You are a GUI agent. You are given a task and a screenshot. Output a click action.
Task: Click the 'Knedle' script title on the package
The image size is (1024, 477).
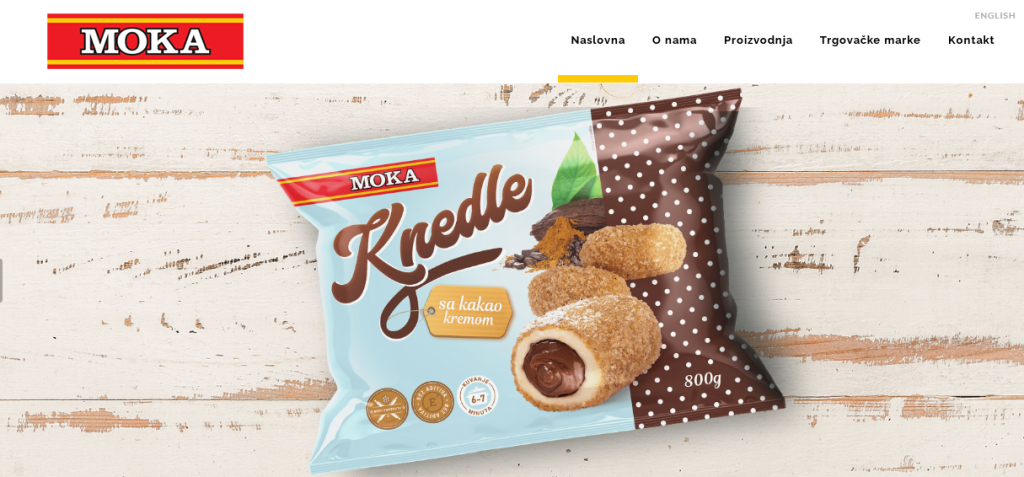(x=431, y=247)
